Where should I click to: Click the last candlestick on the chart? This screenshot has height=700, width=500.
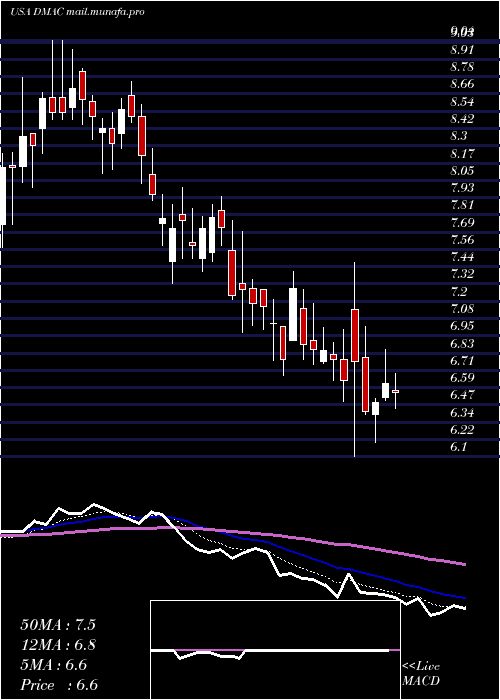point(395,391)
